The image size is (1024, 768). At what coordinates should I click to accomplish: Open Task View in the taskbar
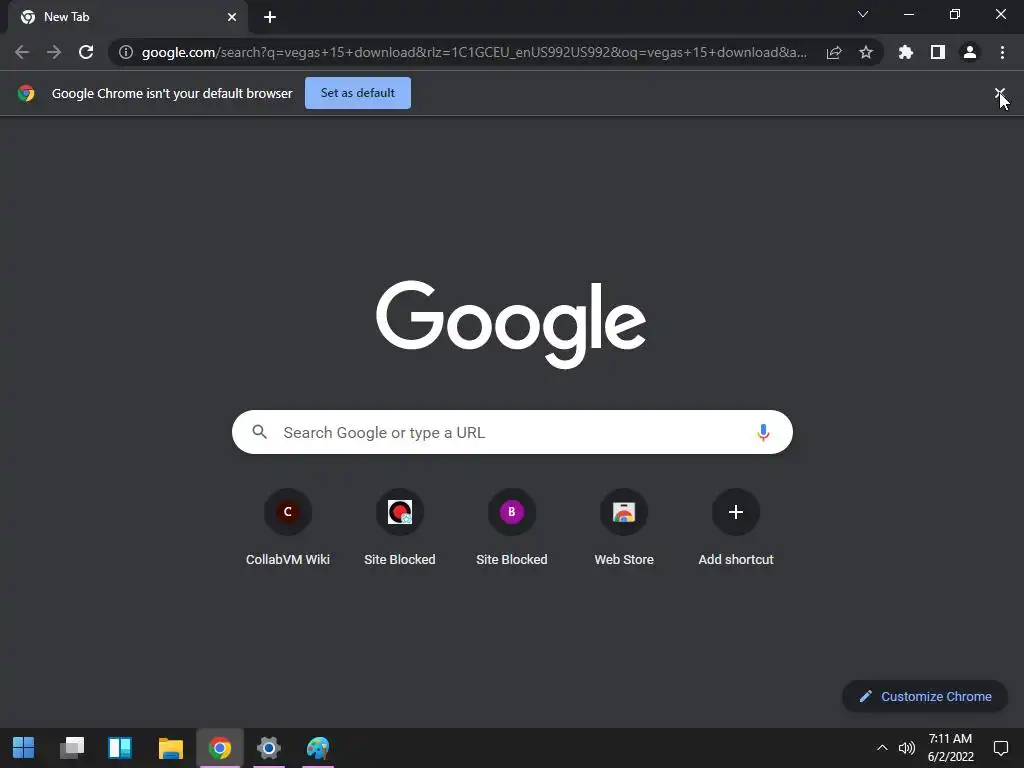(x=72, y=748)
